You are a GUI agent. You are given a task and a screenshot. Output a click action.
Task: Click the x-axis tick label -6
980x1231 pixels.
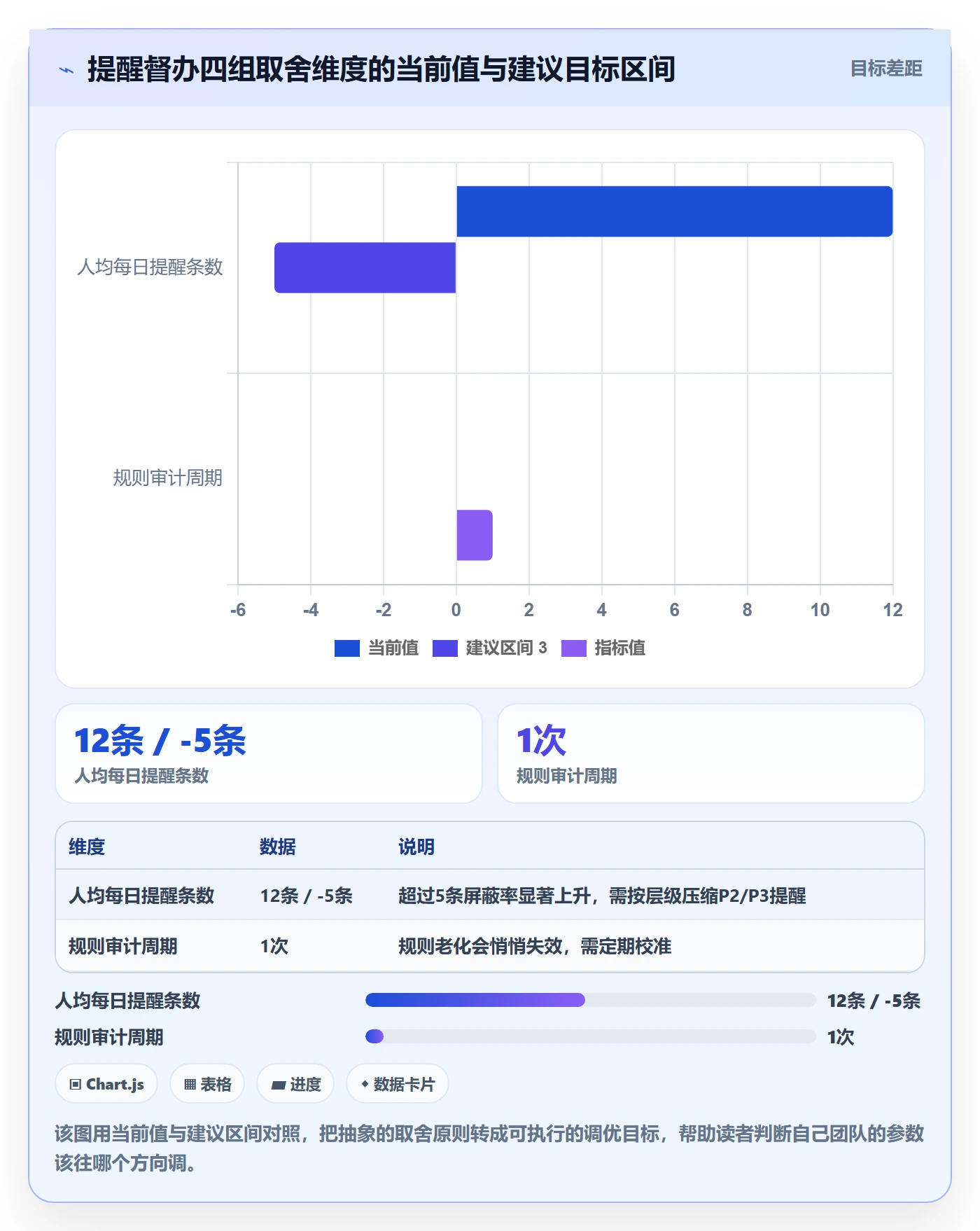[238, 610]
